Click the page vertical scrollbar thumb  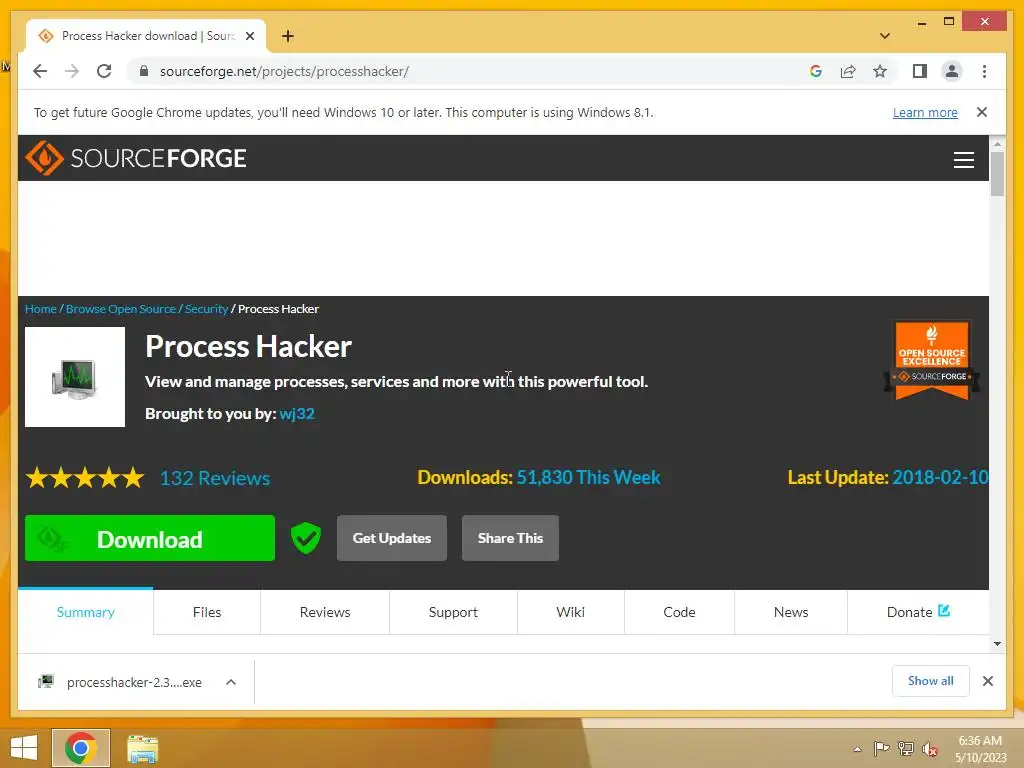(997, 174)
